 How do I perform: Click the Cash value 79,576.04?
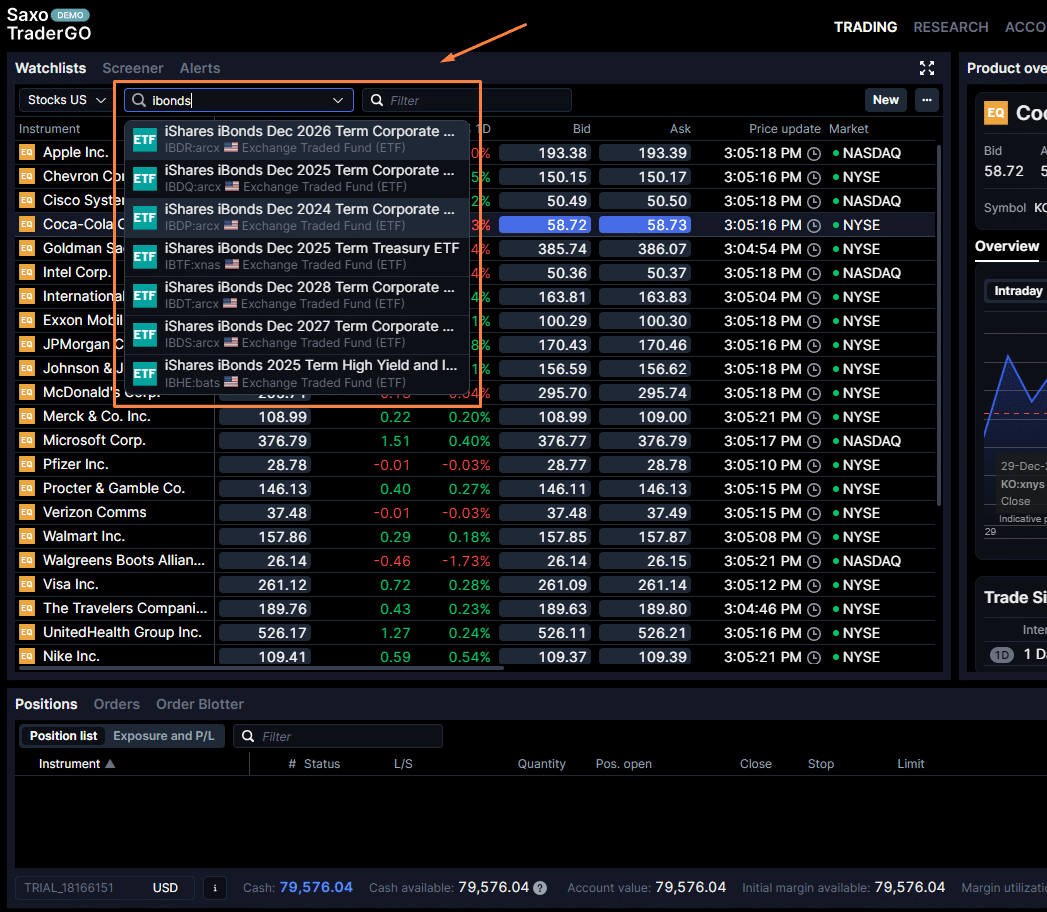316,887
